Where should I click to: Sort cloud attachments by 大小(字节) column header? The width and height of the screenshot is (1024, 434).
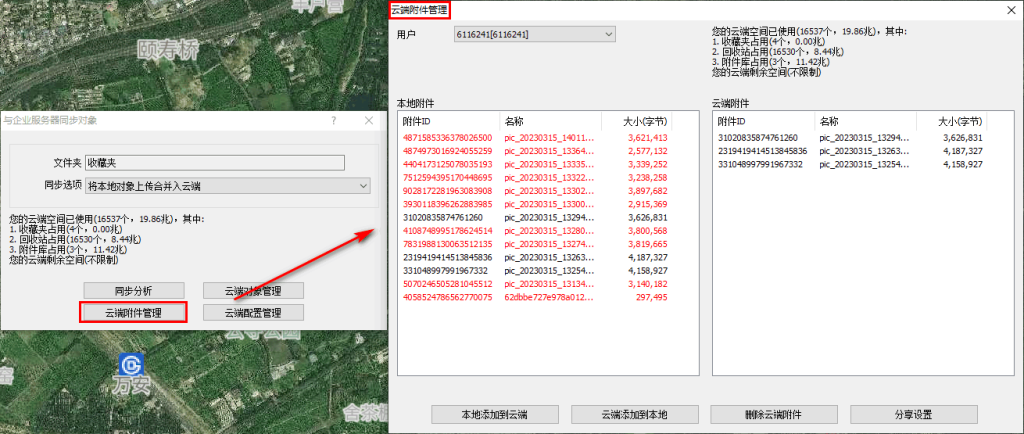tap(959, 120)
